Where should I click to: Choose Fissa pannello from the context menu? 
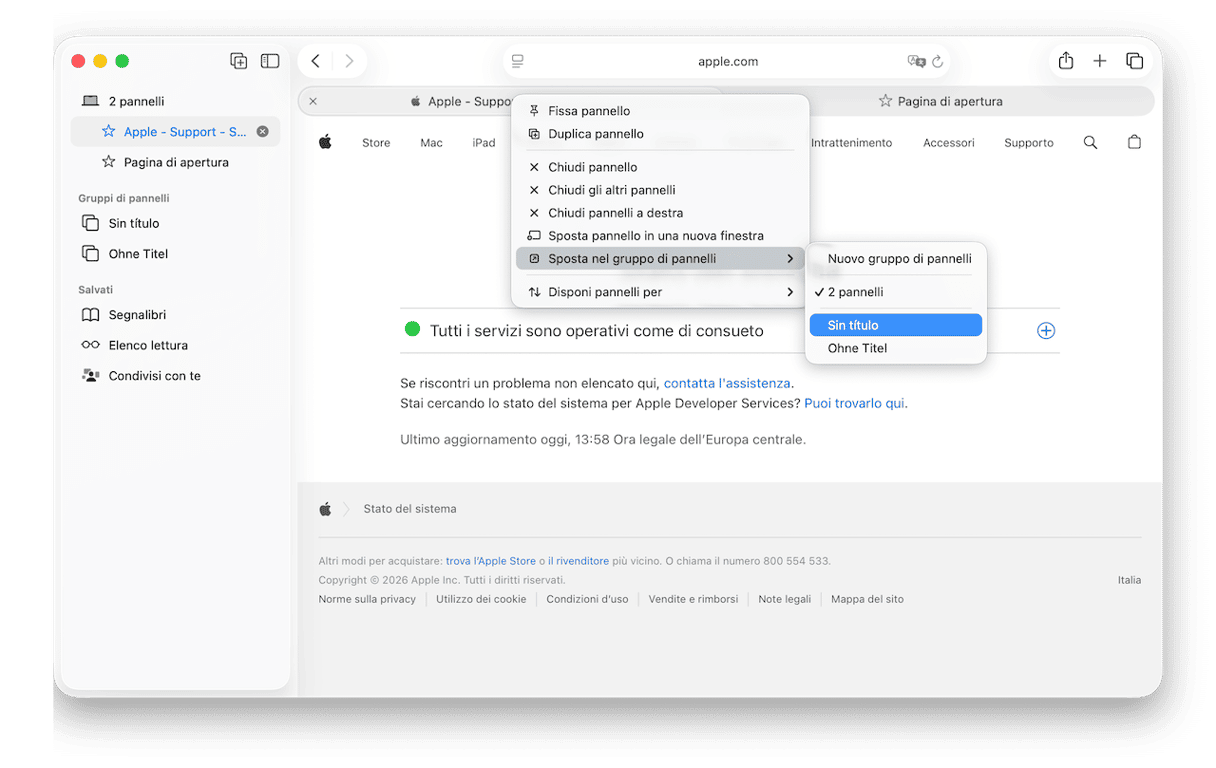coord(661,111)
